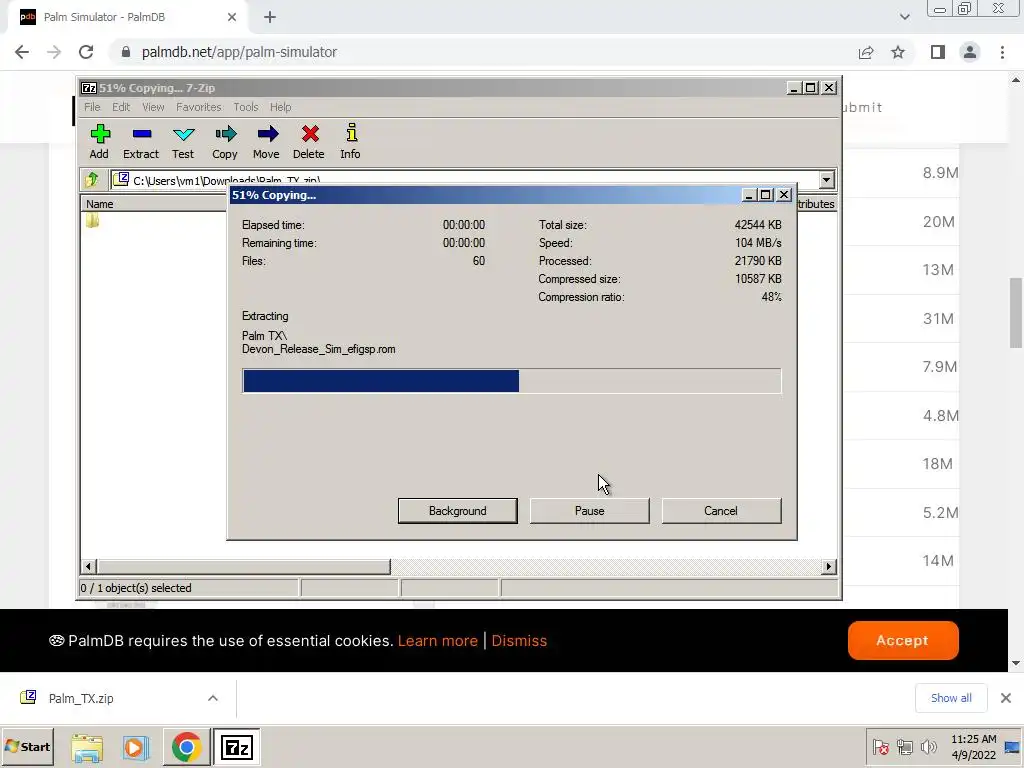1024x768 pixels.
Task: Reload the browser page
Action: click(x=86, y=52)
